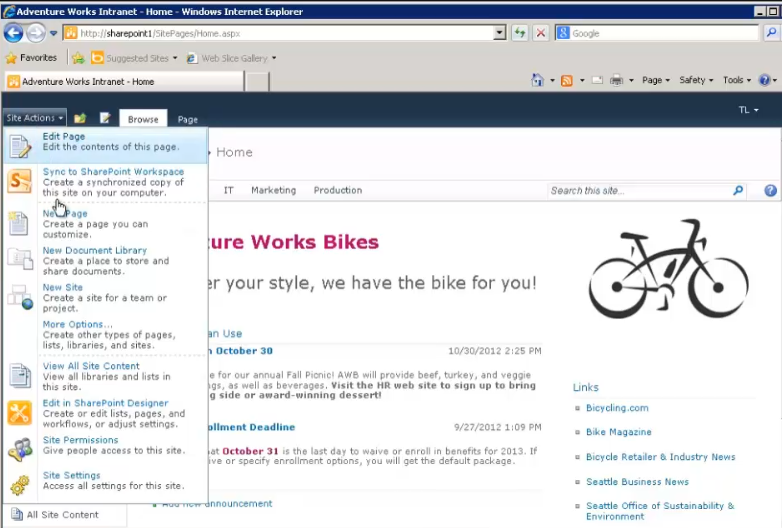The image size is (782, 528).
Task: Collapse the Site Actions menu button
Action: (x=34, y=118)
